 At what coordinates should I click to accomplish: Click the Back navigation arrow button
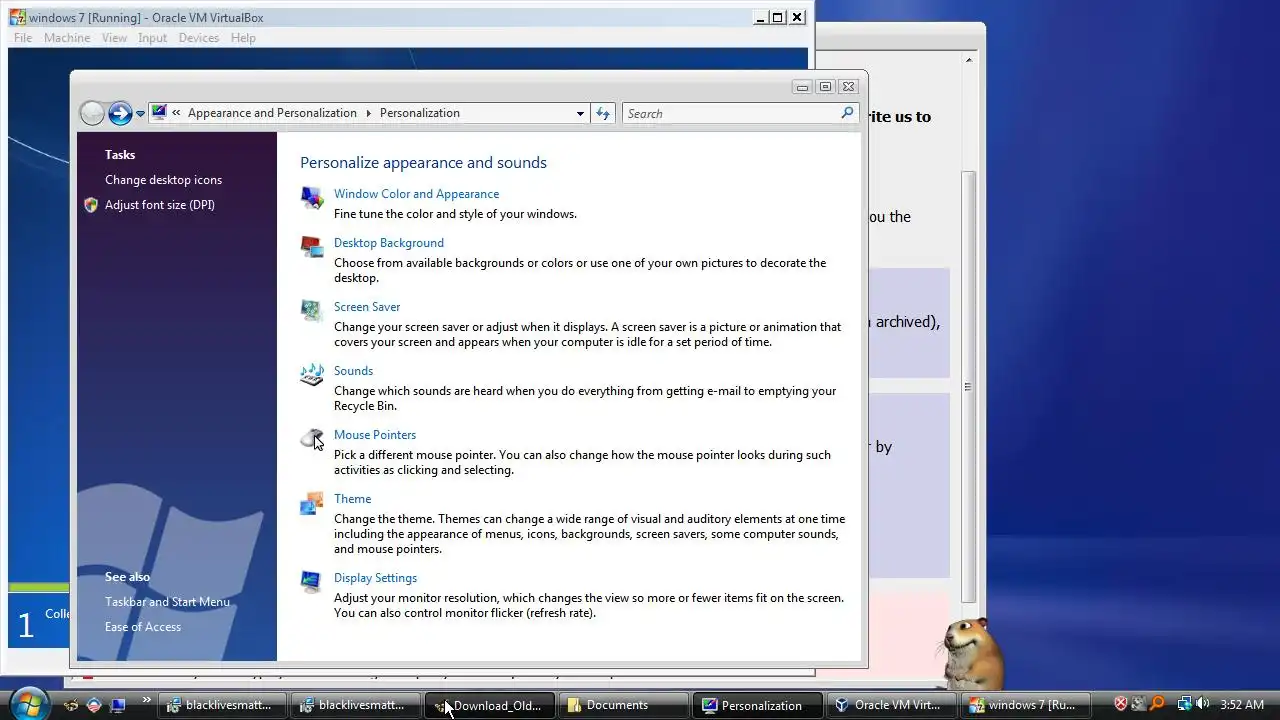pyautogui.click(x=92, y=113)
